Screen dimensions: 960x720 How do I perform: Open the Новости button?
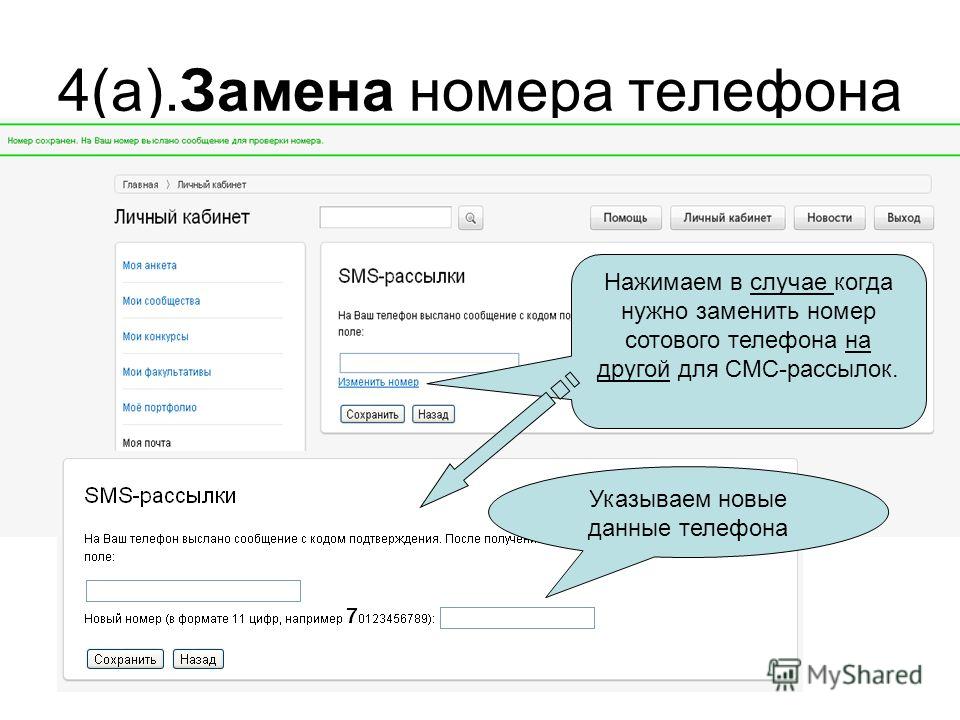tap(829, 218)
